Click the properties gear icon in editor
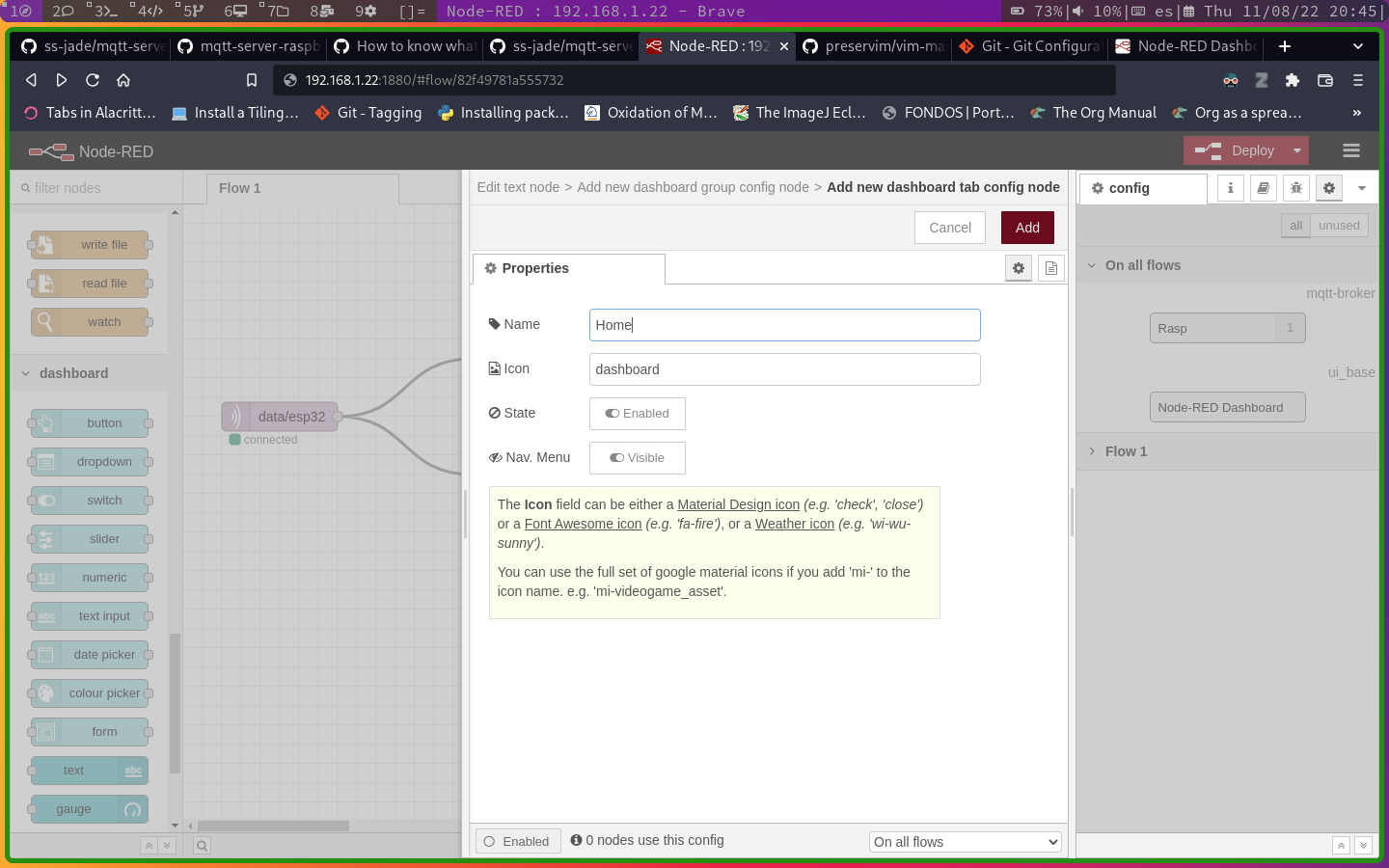 (x=1019, y=268)
